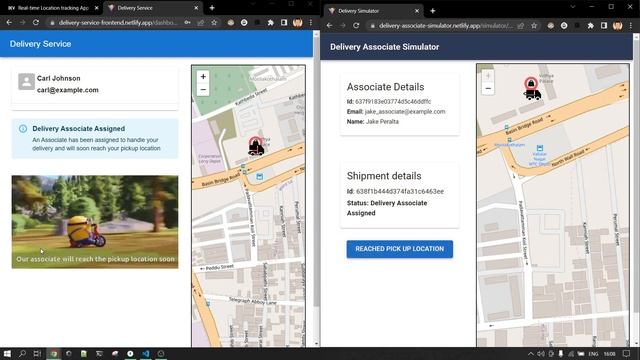The width and height of the screenshot is (640, 360).
Task: Reload the Delivery Simulator page
Action: (x=356, y=26)
